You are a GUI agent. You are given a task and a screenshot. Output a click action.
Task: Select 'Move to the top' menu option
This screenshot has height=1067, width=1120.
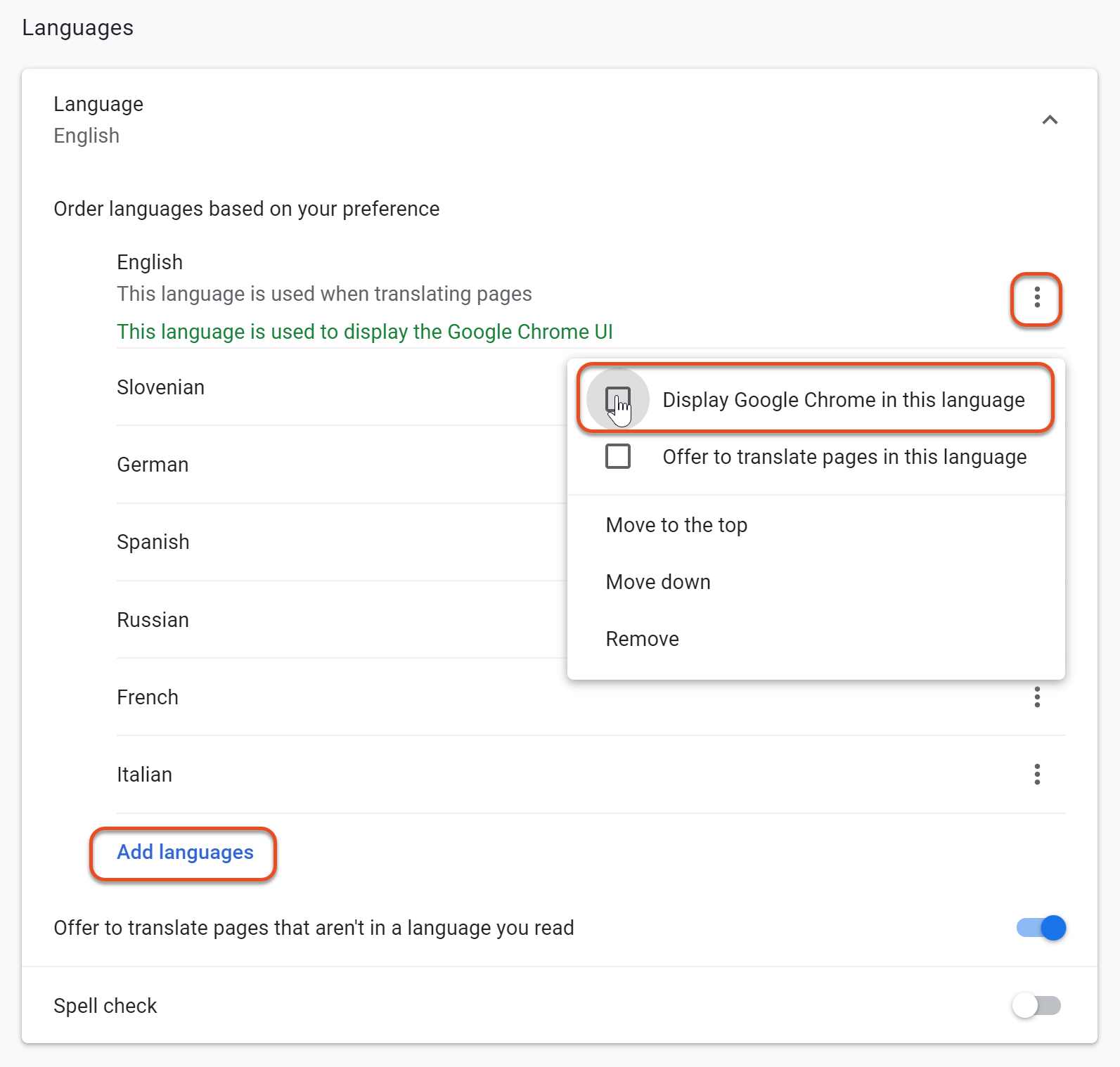(x=676, y=525)
